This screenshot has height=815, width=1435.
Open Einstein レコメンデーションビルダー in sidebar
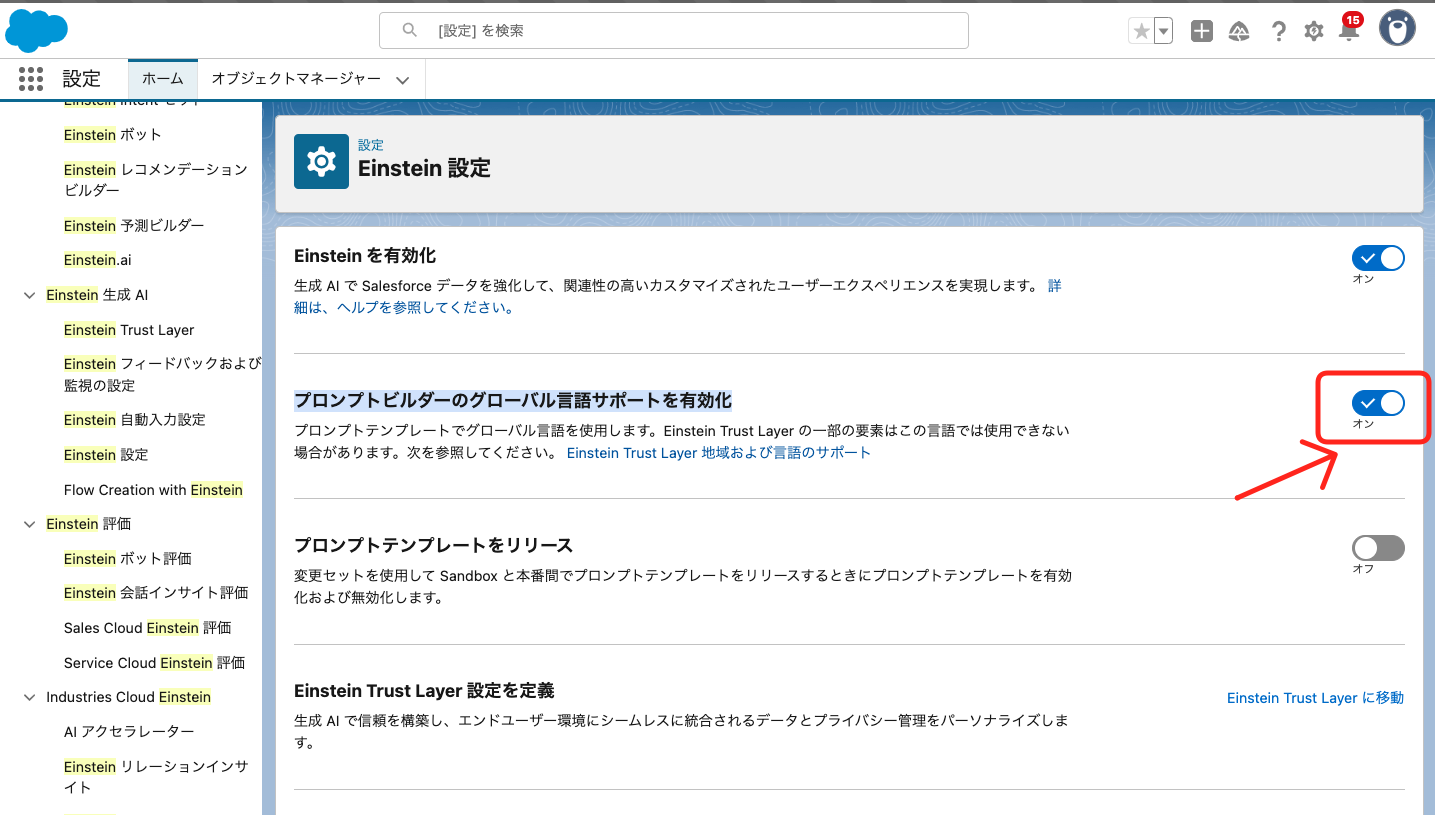click(x=156, y=180)
